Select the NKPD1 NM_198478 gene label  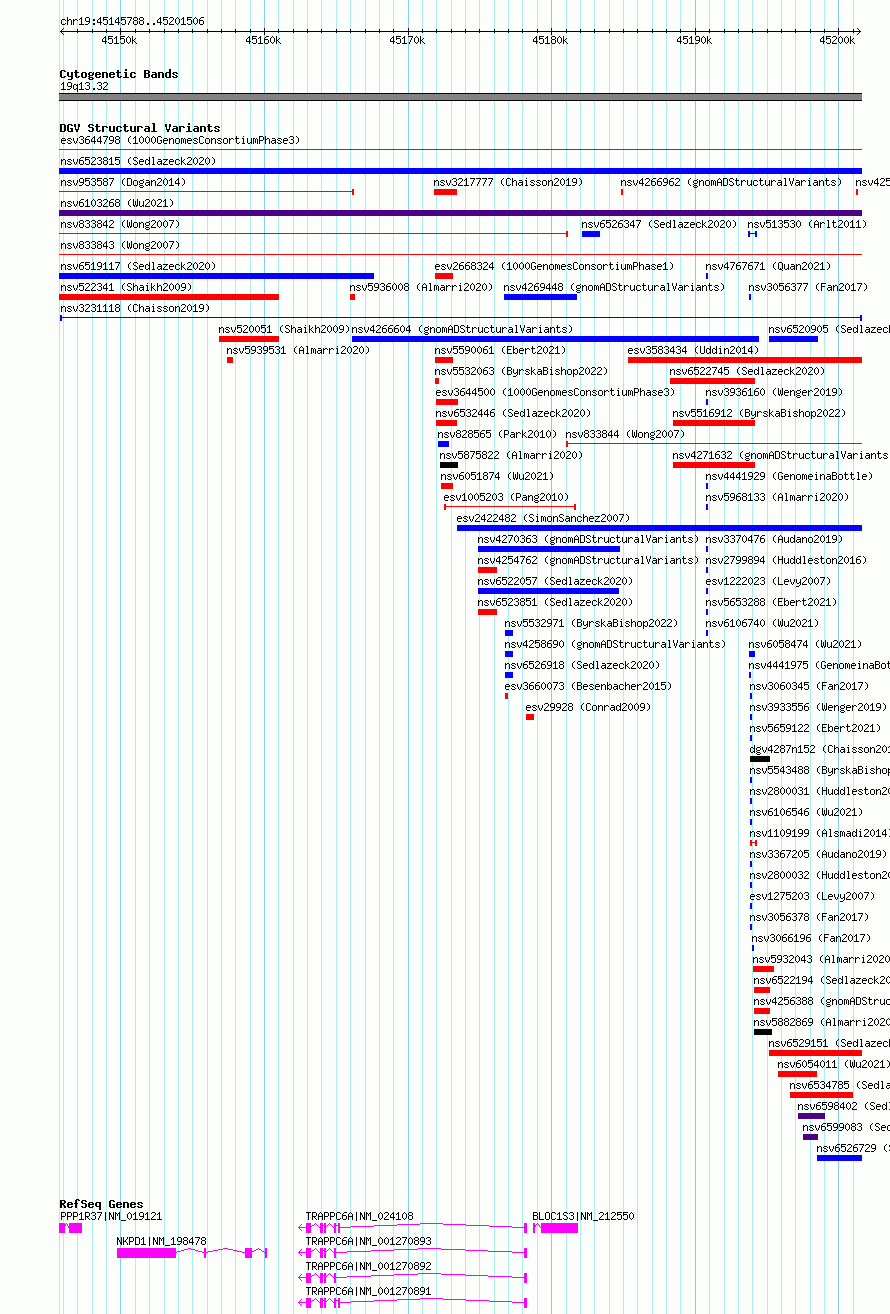tap(162, 1241)
